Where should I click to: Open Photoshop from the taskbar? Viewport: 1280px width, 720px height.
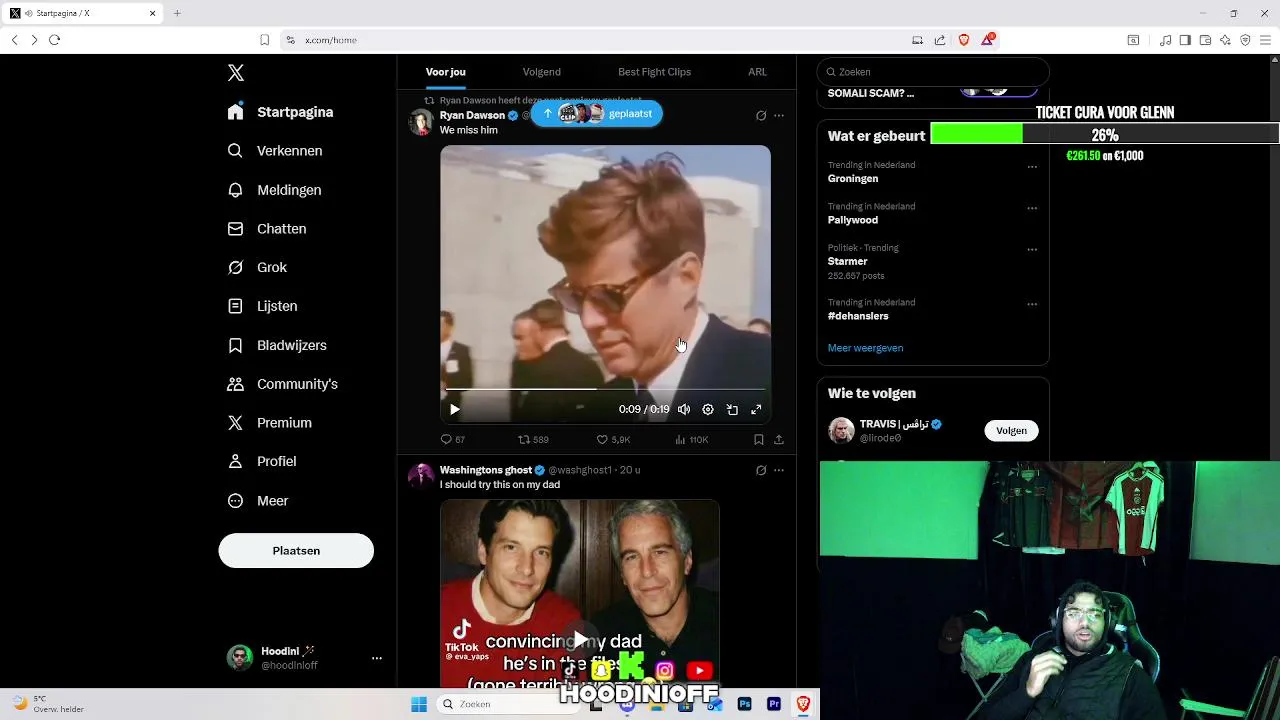click(x=744, y=704)
